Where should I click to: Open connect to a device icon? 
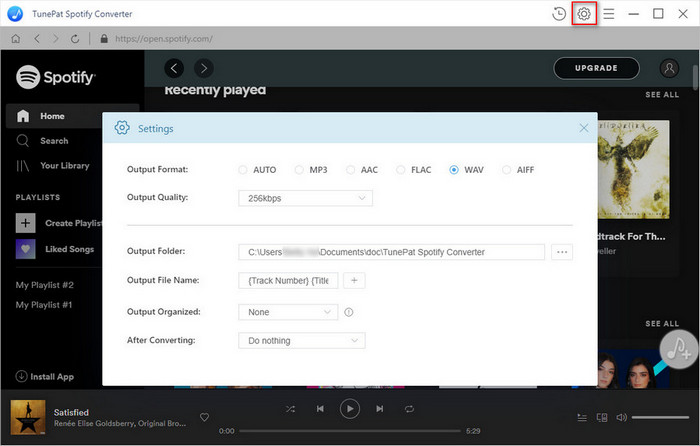pyautogui.click(x=602, y=418)
